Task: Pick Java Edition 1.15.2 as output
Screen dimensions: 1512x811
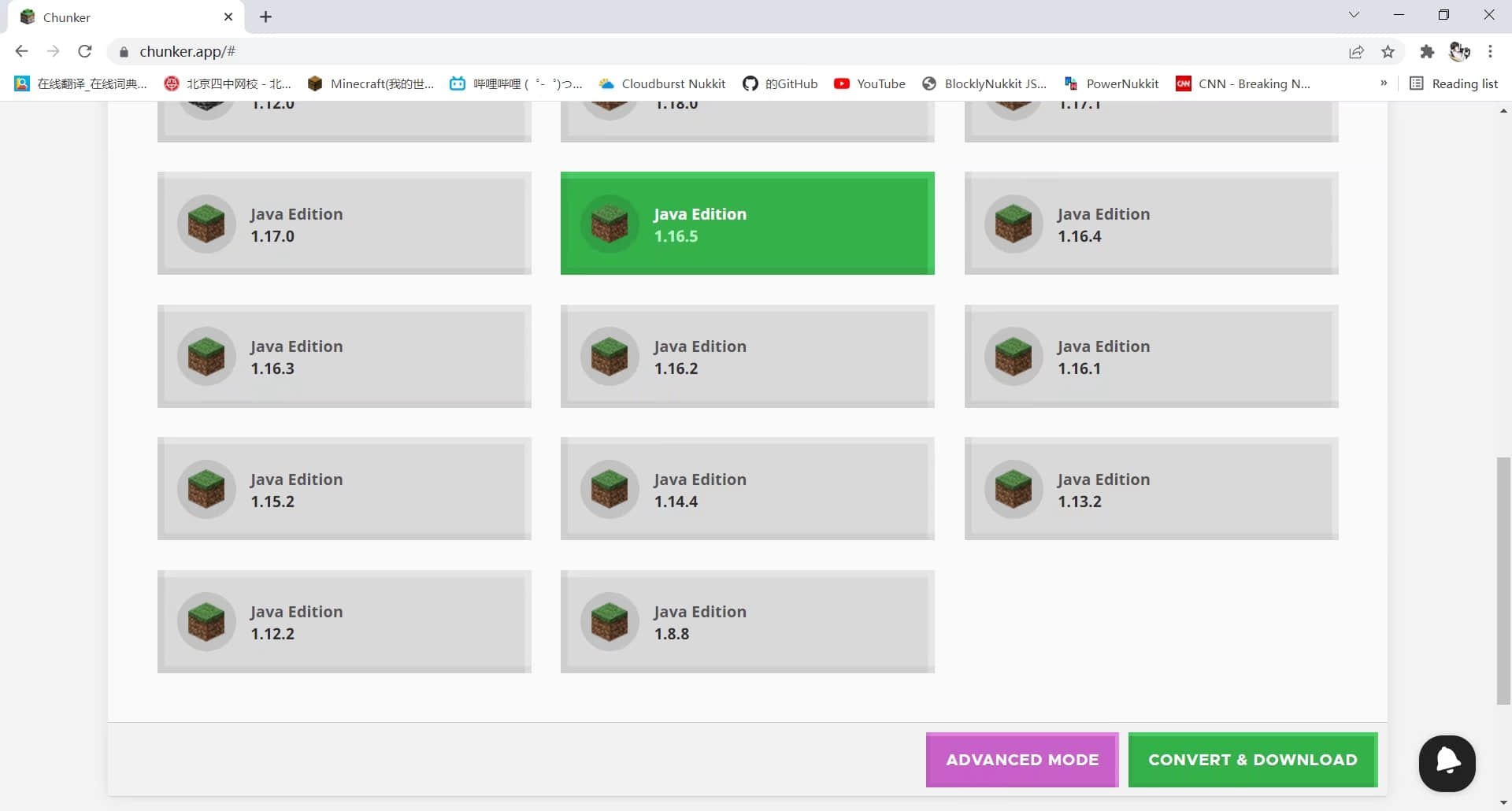Action: pos(344,489)
